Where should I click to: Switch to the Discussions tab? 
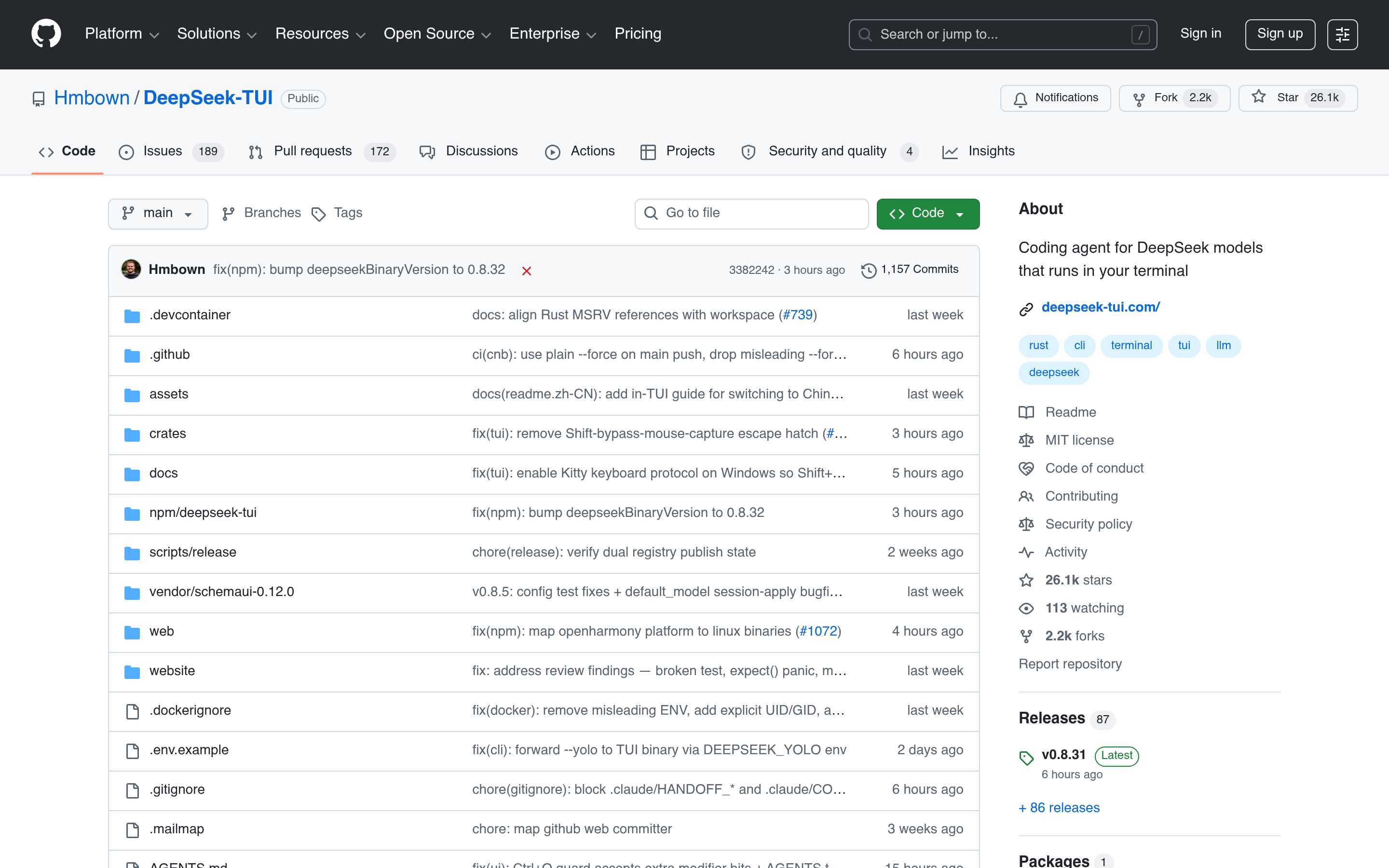468,151
